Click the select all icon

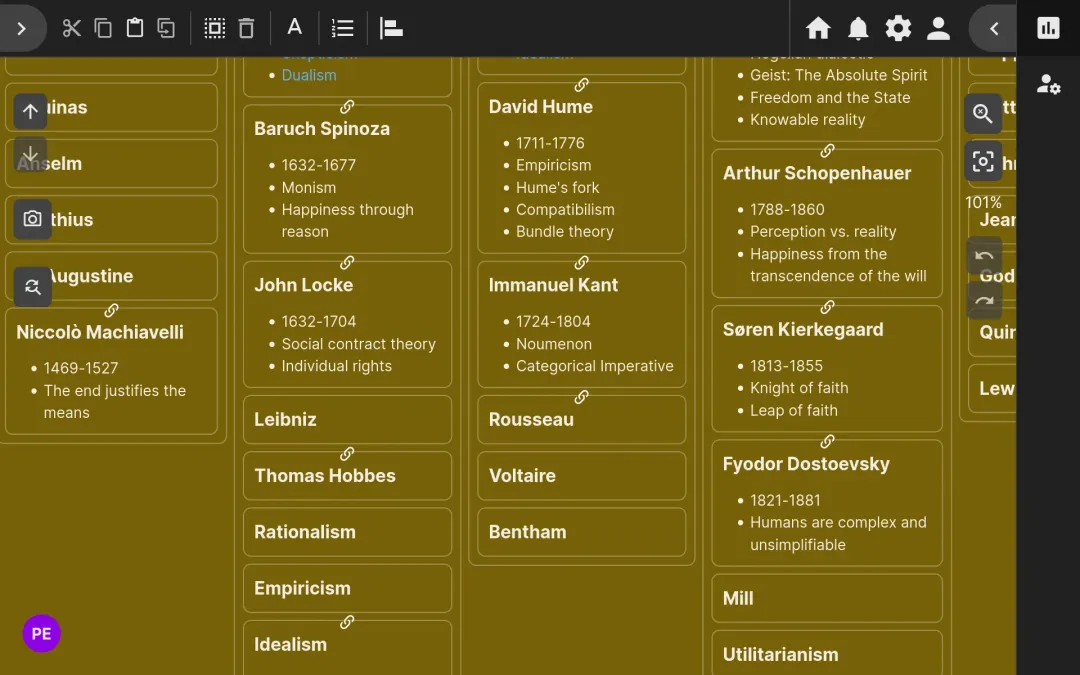pos(215,28)
